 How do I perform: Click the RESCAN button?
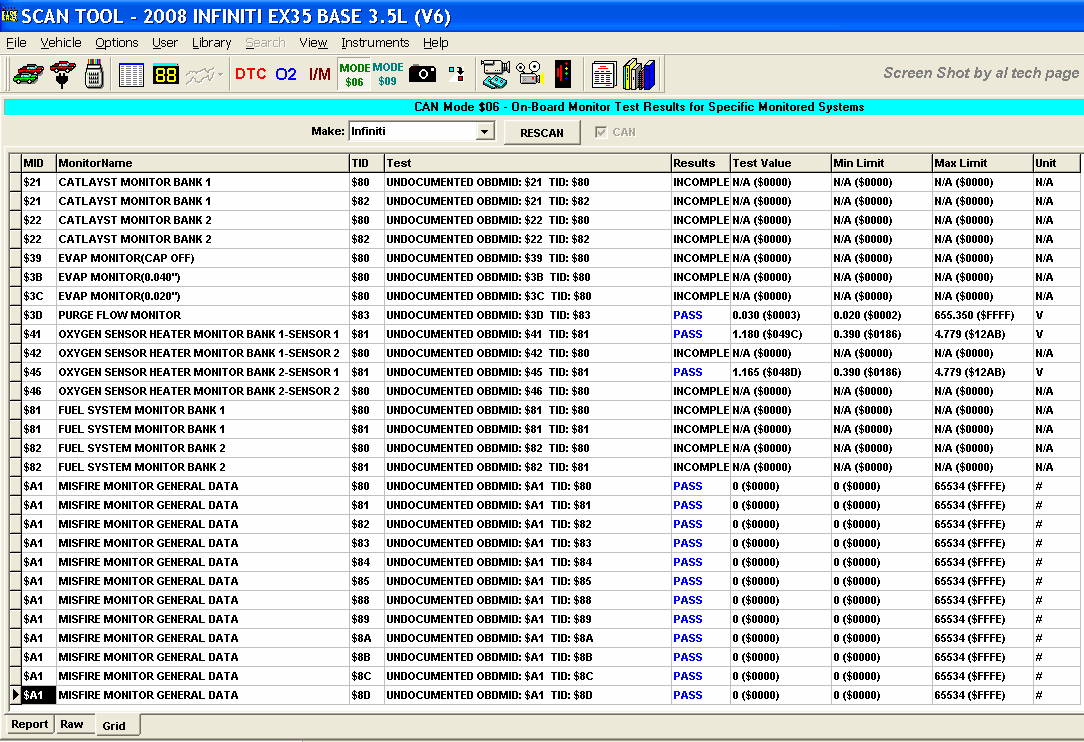pyautogui.click(x=541, y=133)
